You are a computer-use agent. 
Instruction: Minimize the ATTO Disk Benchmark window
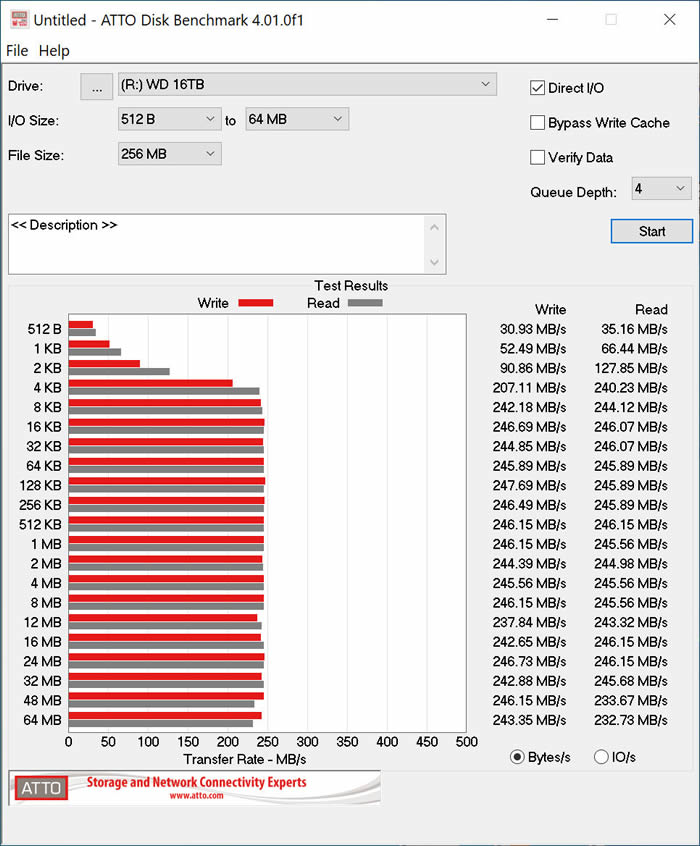[x=552, y=20]
